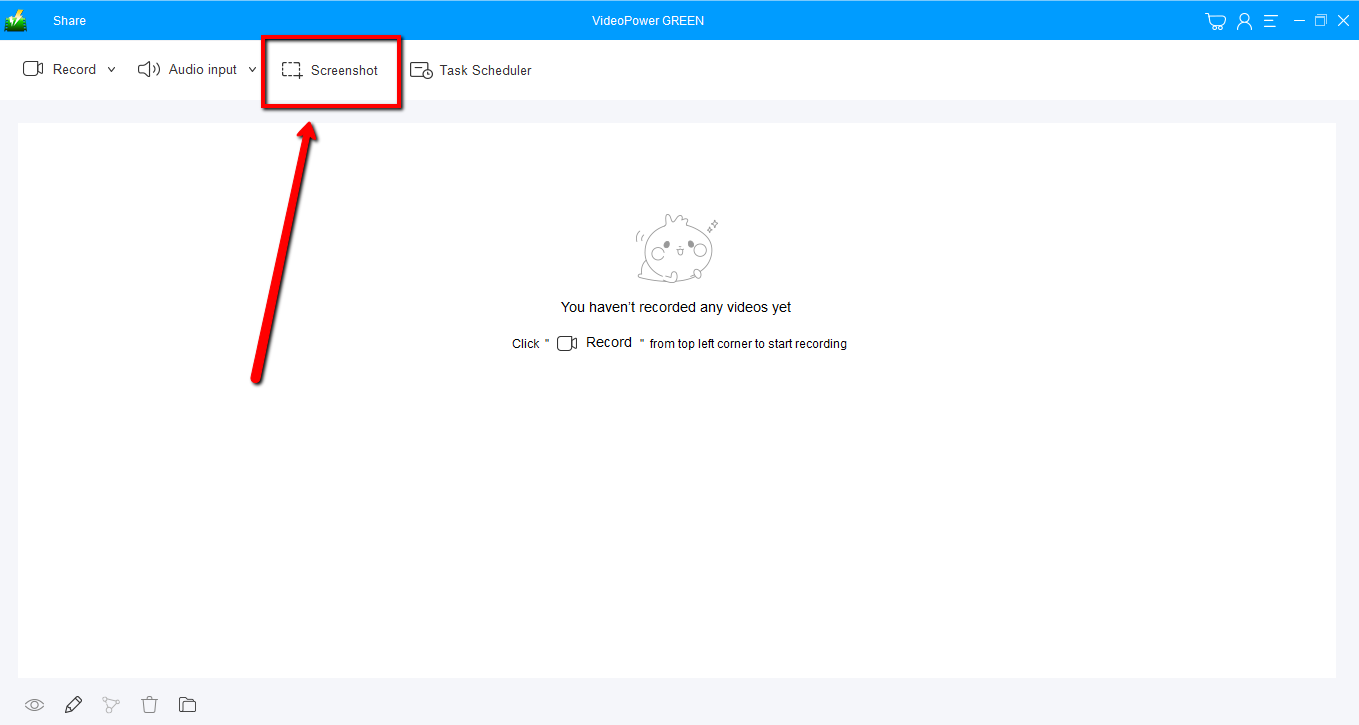Click the Record camera icon
Viewport: 1359px width, 725px height.
[x=33, y=69]
